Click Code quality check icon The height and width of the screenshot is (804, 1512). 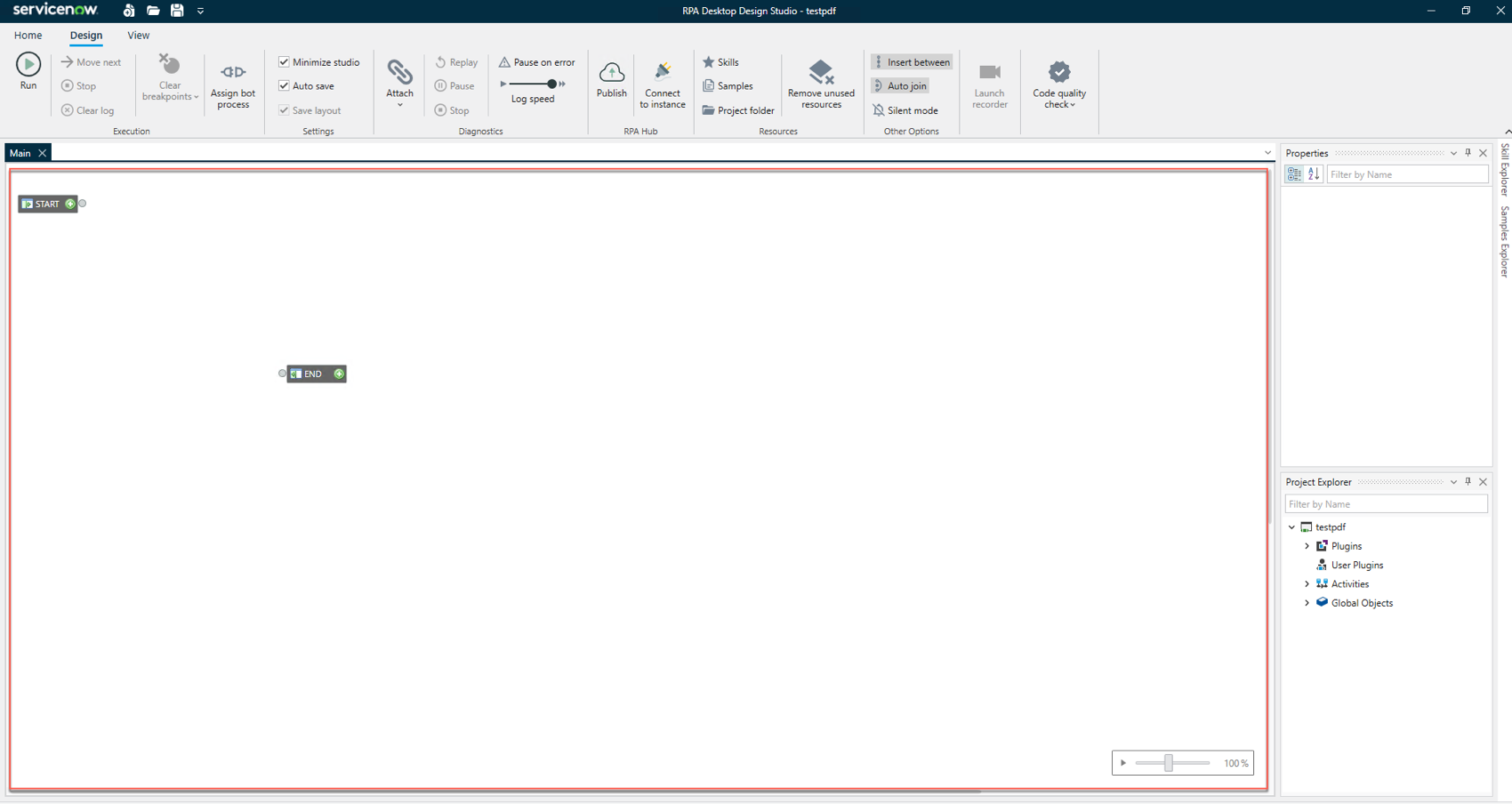(x=1059, y=71)
